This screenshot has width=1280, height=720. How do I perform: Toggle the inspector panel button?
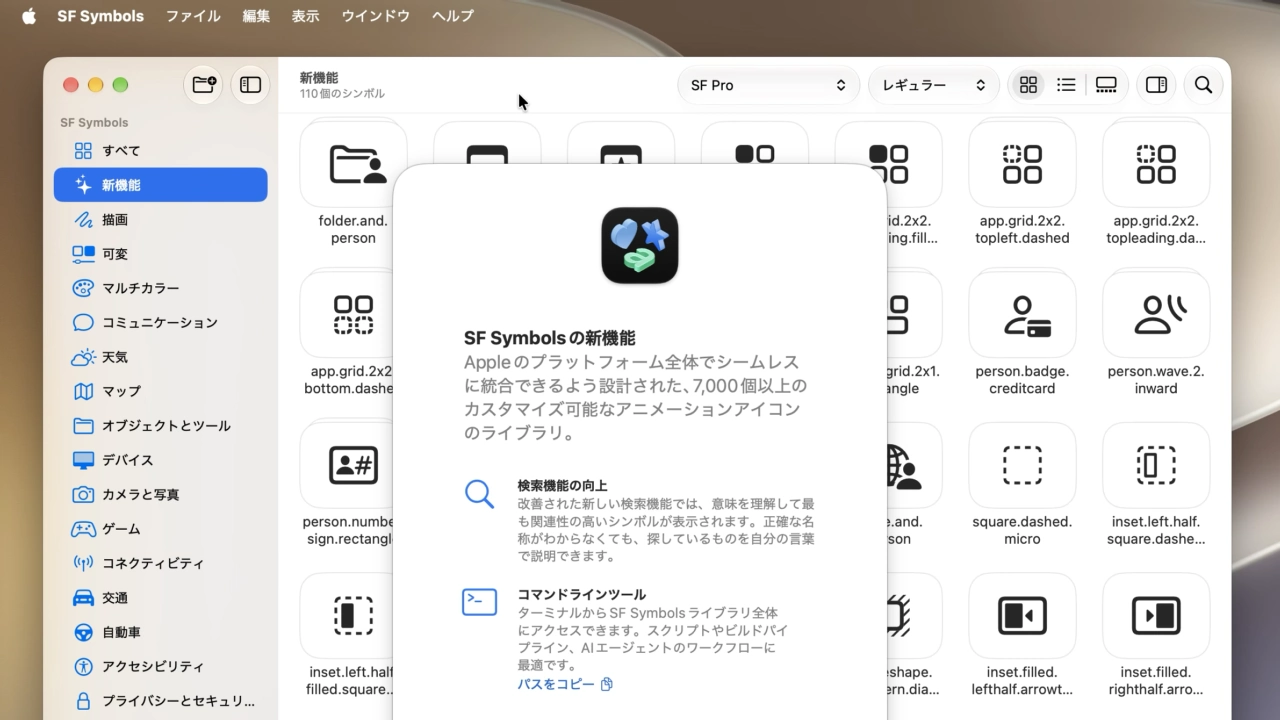(x=1156, y=85)
